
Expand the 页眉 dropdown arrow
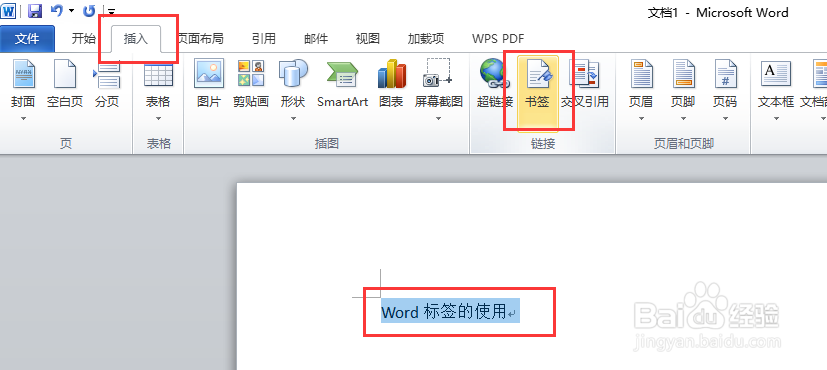click(x=641, y=119)
